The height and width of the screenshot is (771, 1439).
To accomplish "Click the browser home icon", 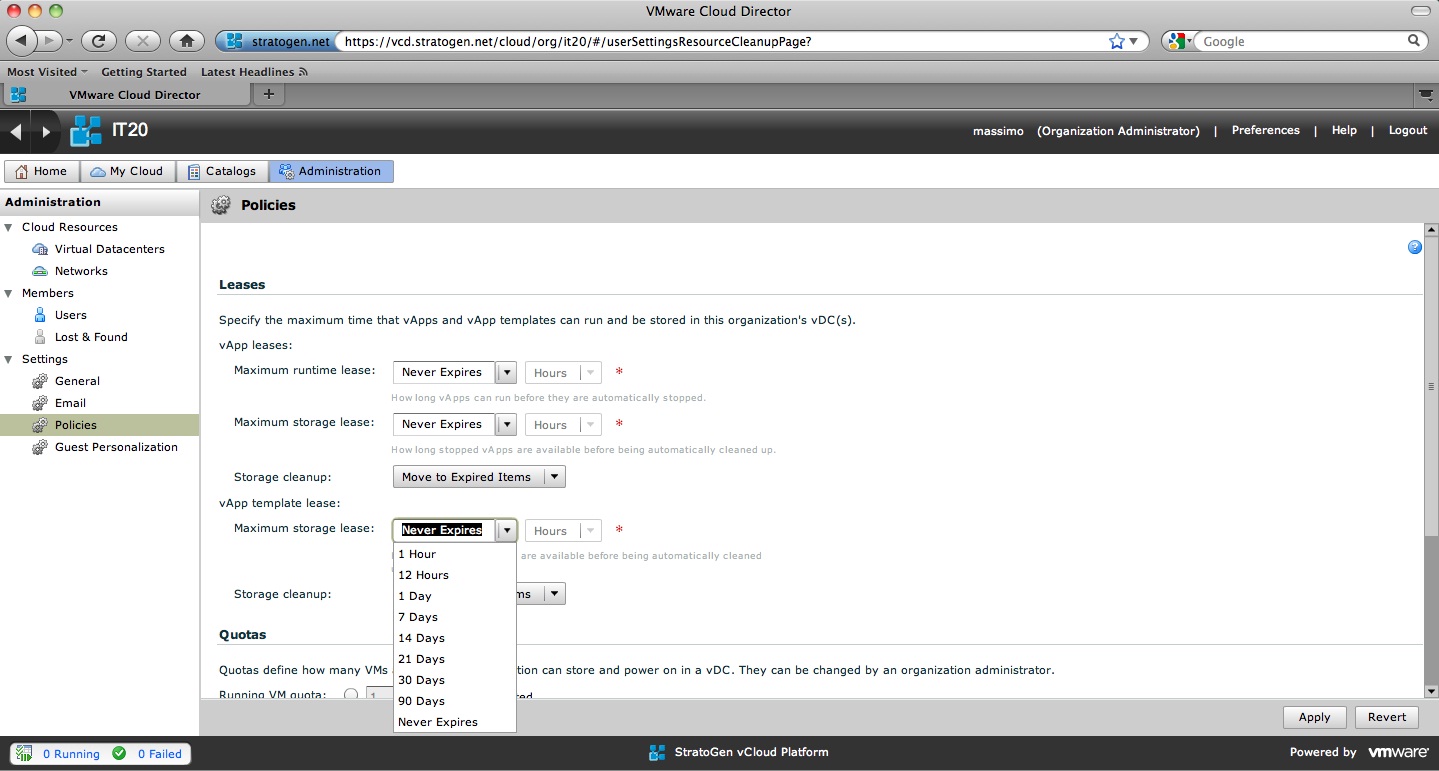I will point(186,41).
